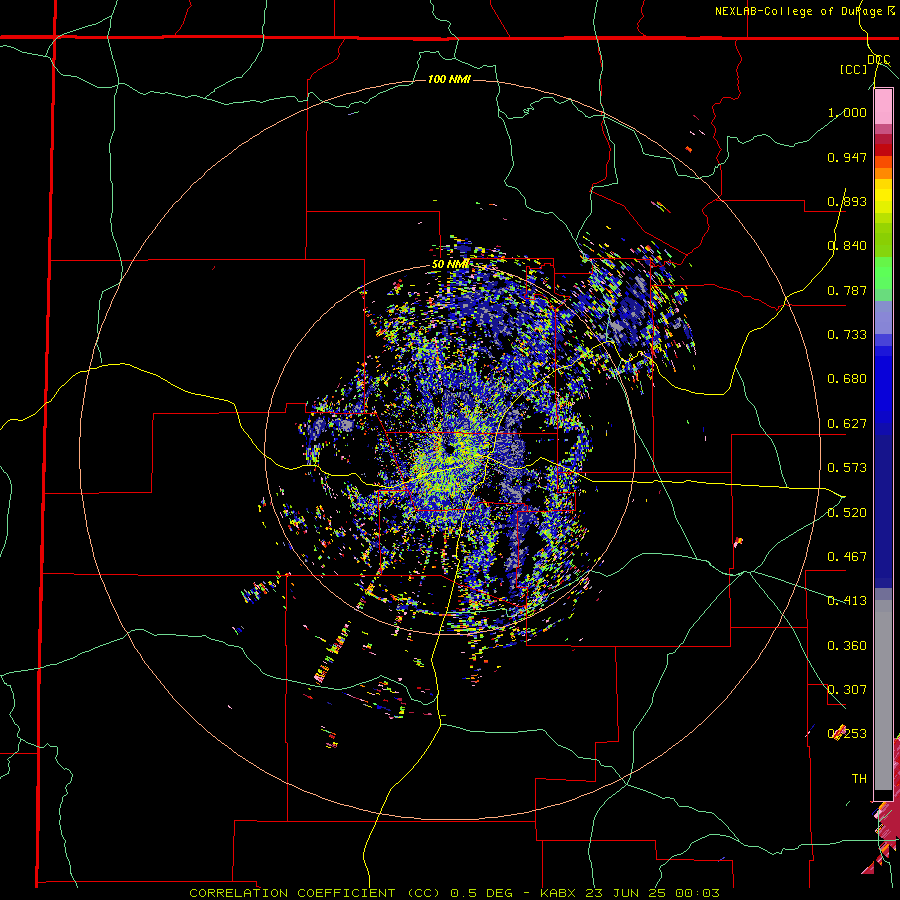The width and height of the screenshot is (900, 900).
Task: Click the 0.947 legend value
Action: 847,157
